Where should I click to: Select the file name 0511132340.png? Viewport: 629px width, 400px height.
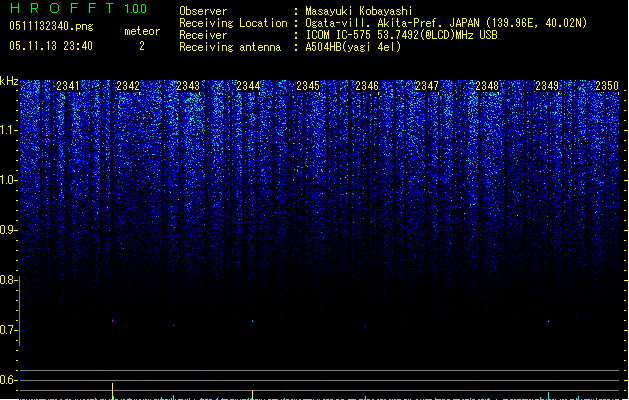(x=51, y=26)
